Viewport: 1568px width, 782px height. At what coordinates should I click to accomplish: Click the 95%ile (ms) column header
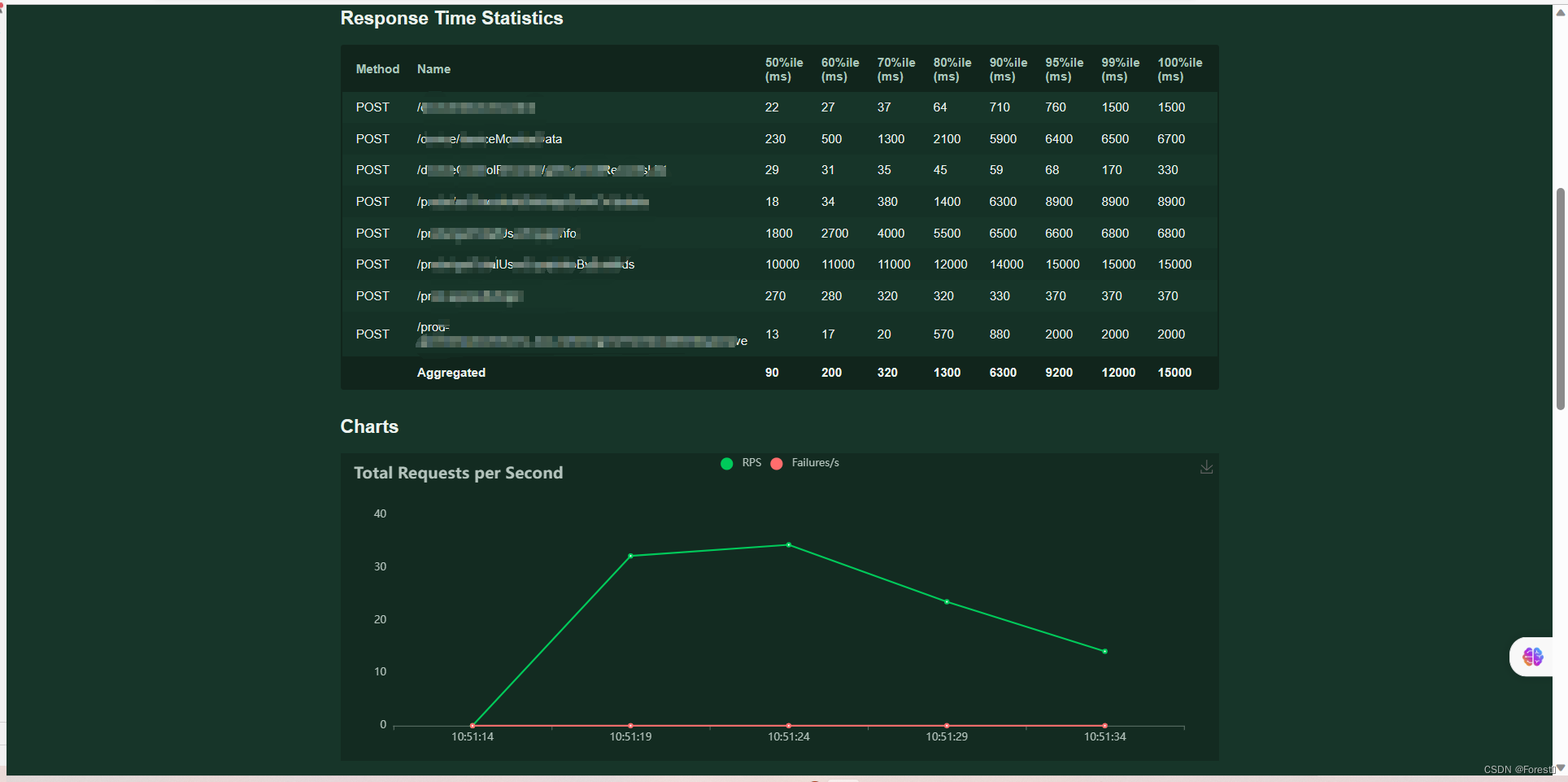[x=1065, y=69]
